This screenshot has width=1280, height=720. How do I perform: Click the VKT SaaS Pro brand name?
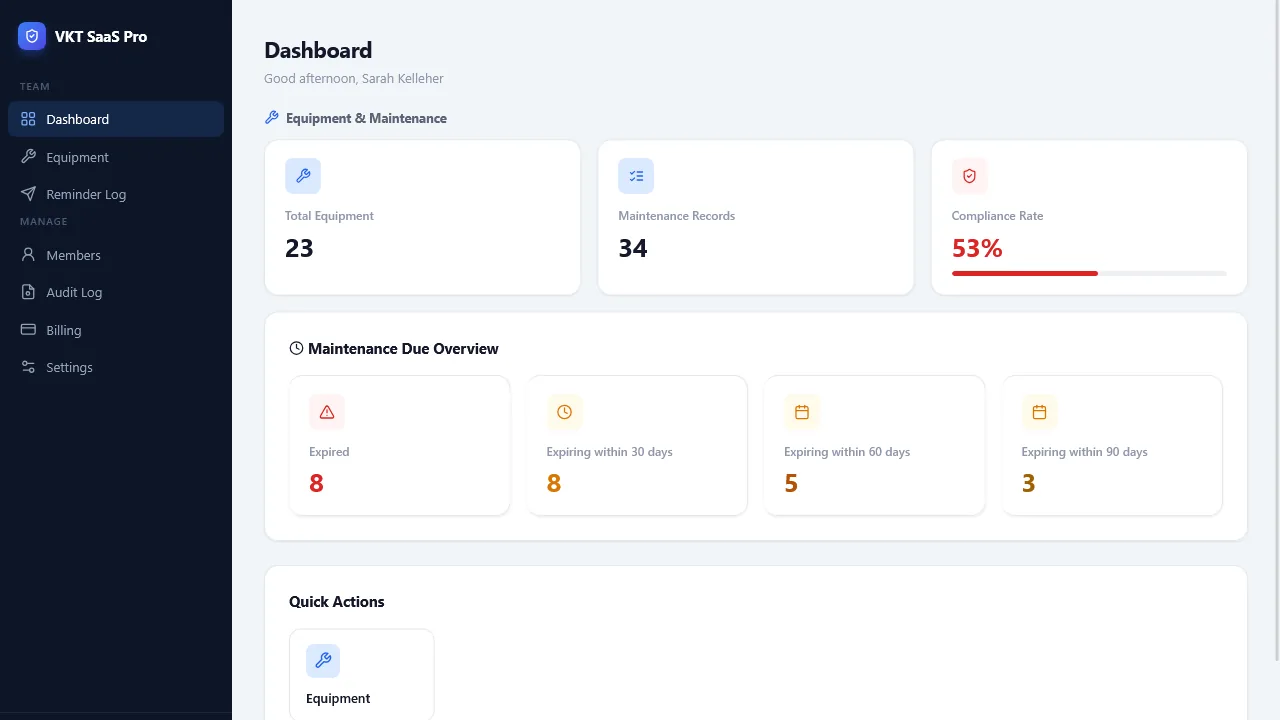[x=101, y=36]
